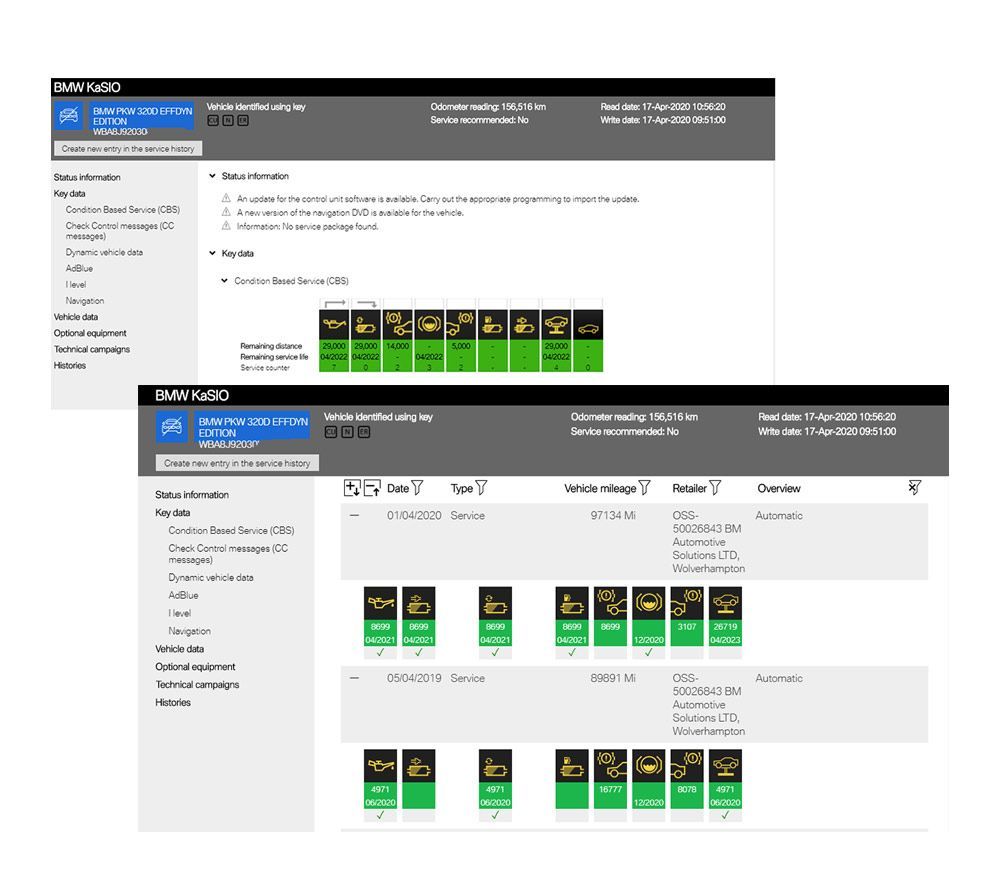Select Vehicle data in back window sidebar

coord(75,317)
